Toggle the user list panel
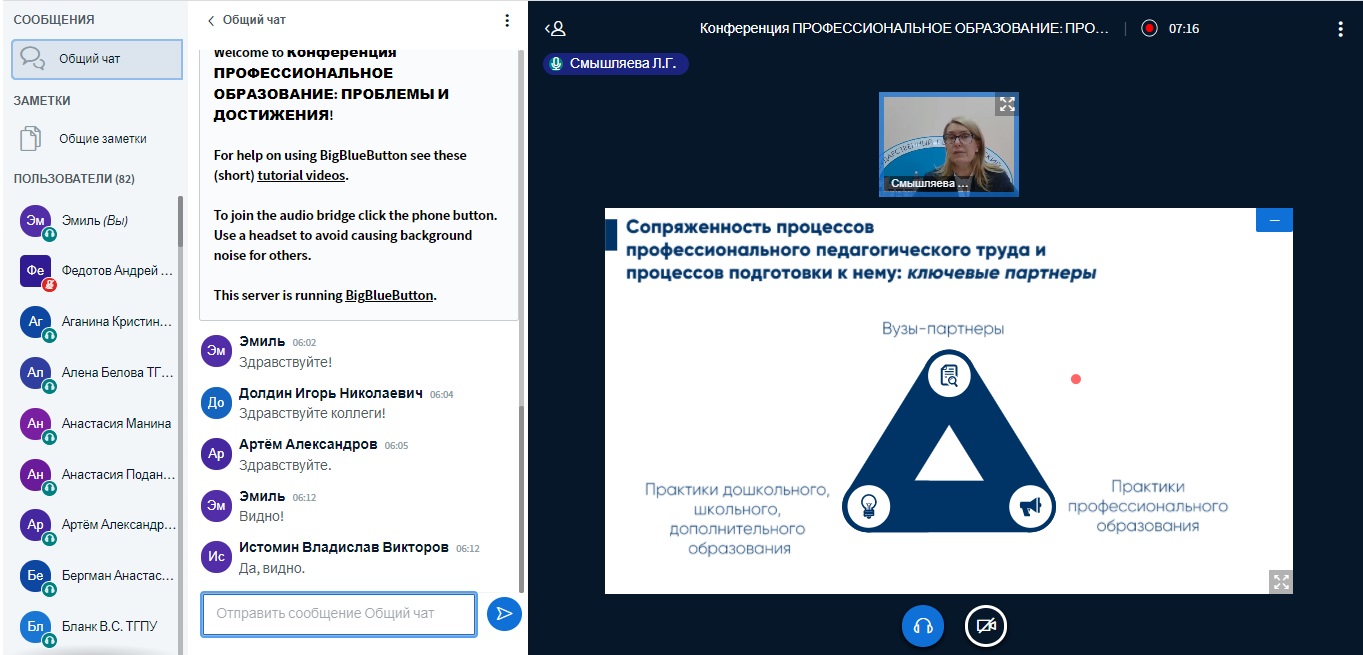Screen dimensions: 1363x655 555,29
